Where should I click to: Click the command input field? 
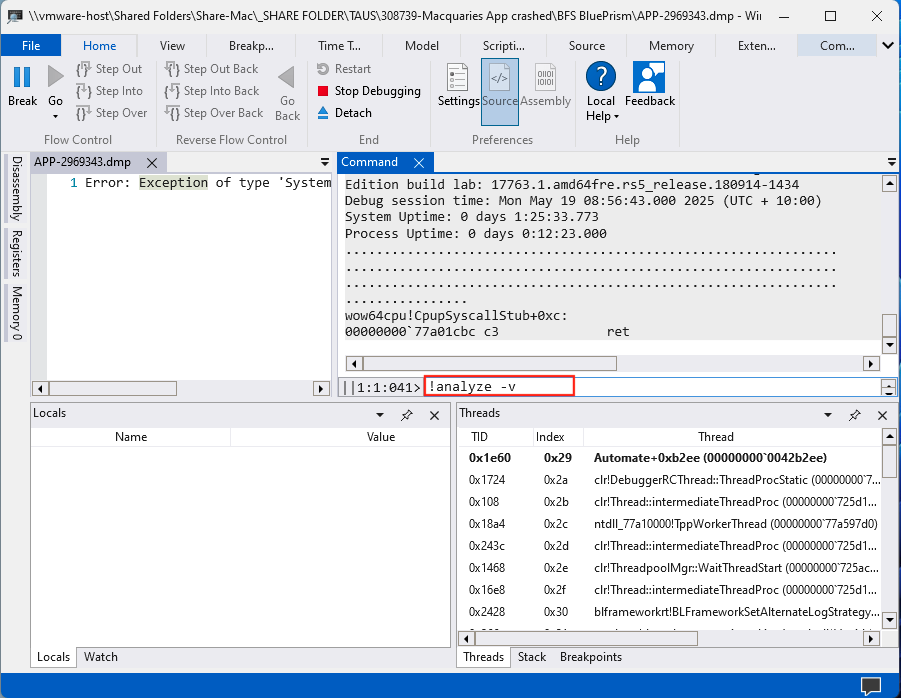[650, 387]
